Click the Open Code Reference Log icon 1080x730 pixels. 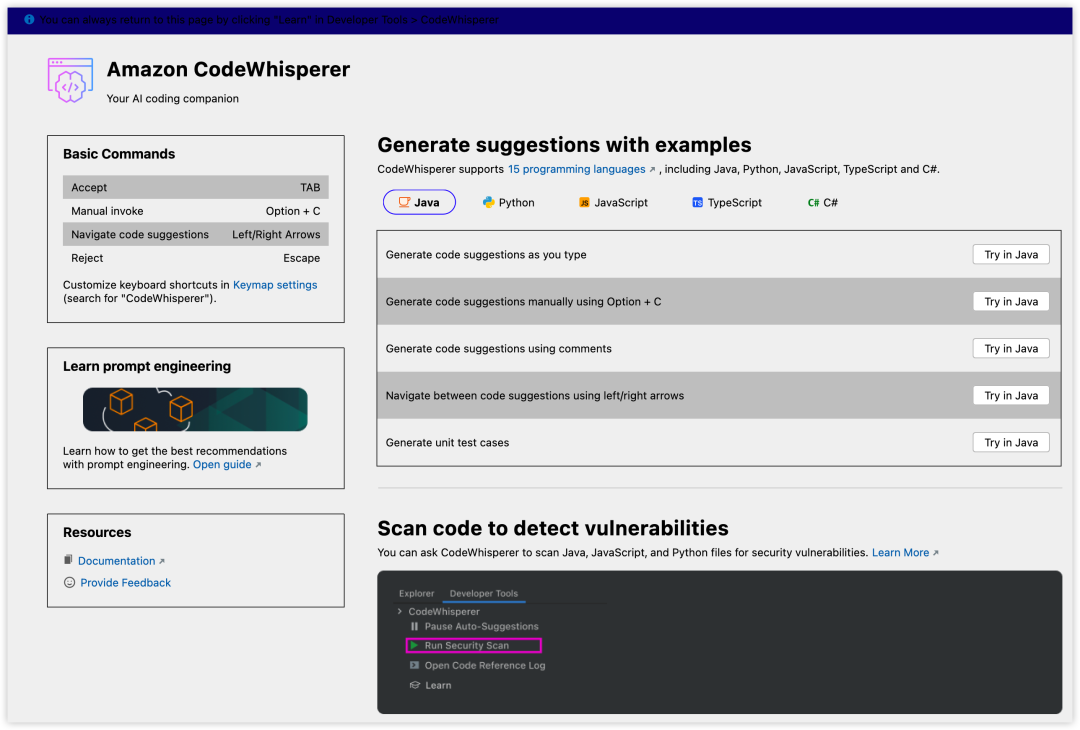(414, 665)
